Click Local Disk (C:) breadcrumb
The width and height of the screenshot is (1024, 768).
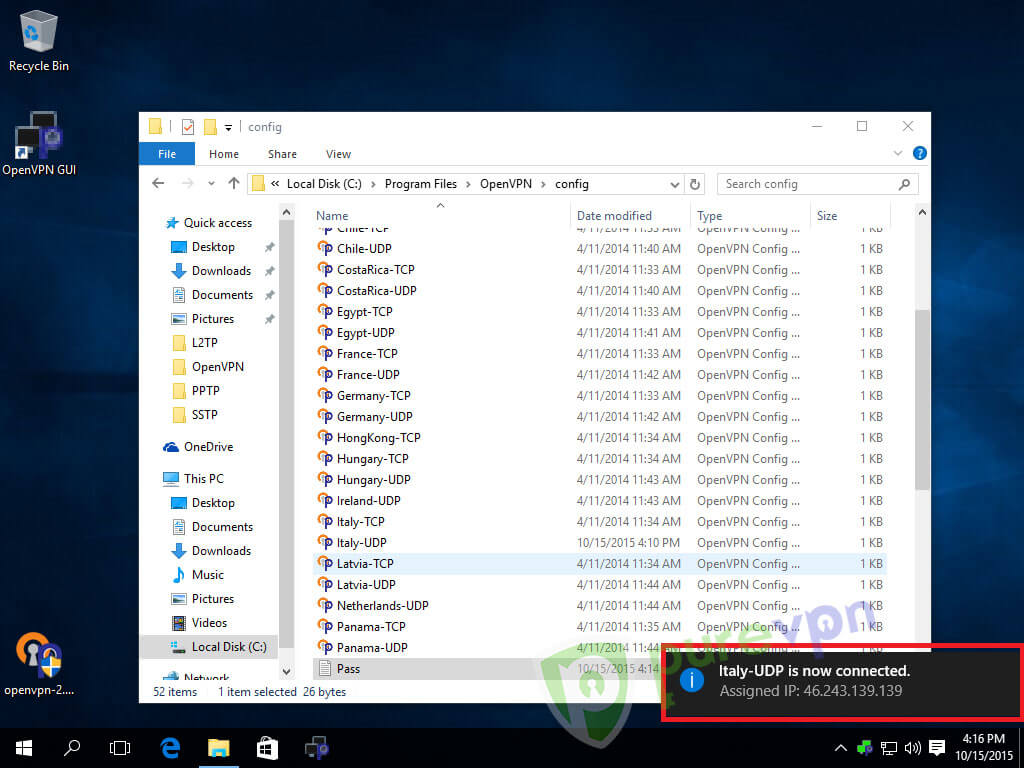click(324, 184)
